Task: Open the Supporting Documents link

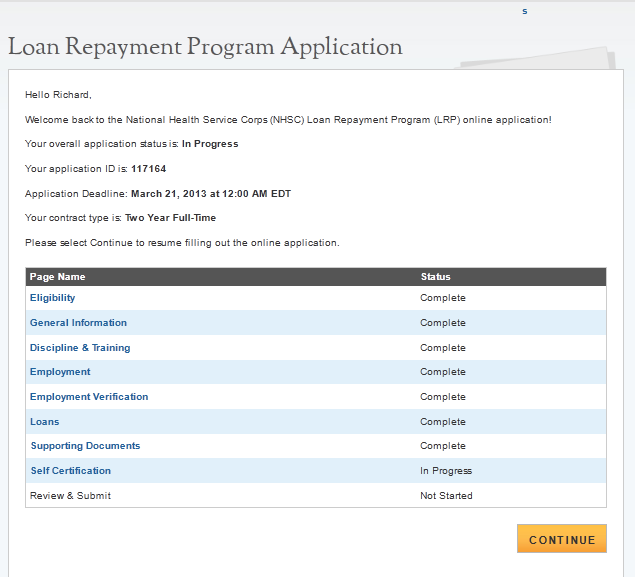Action: [85, 446]
